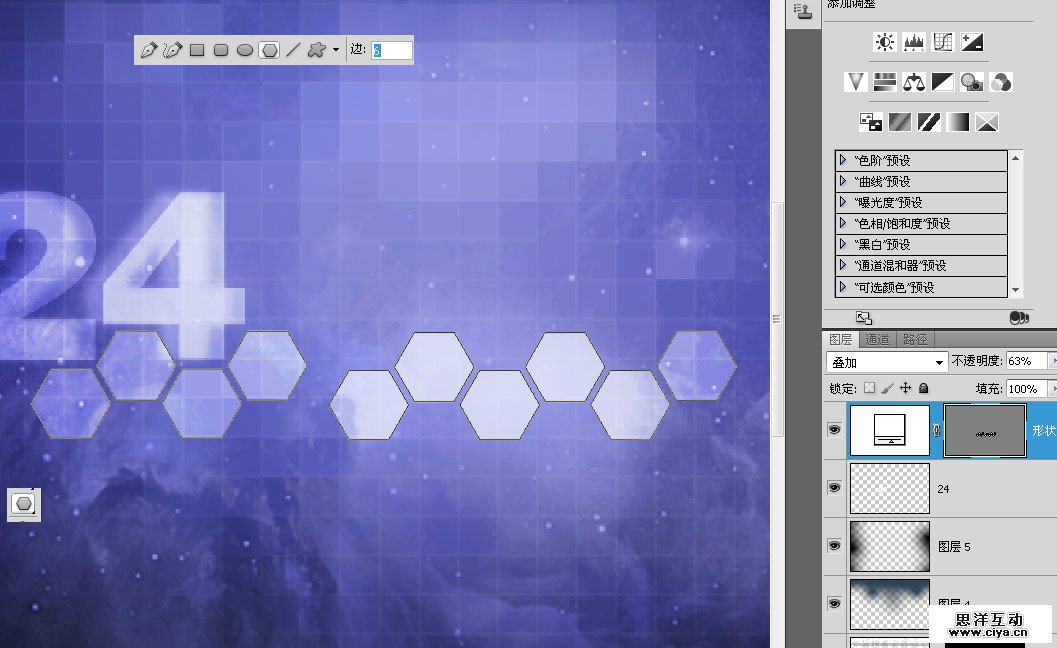Add a Brightness/Contrast adjustment
The image size is (1057, 648).
[x=884, y=42]
